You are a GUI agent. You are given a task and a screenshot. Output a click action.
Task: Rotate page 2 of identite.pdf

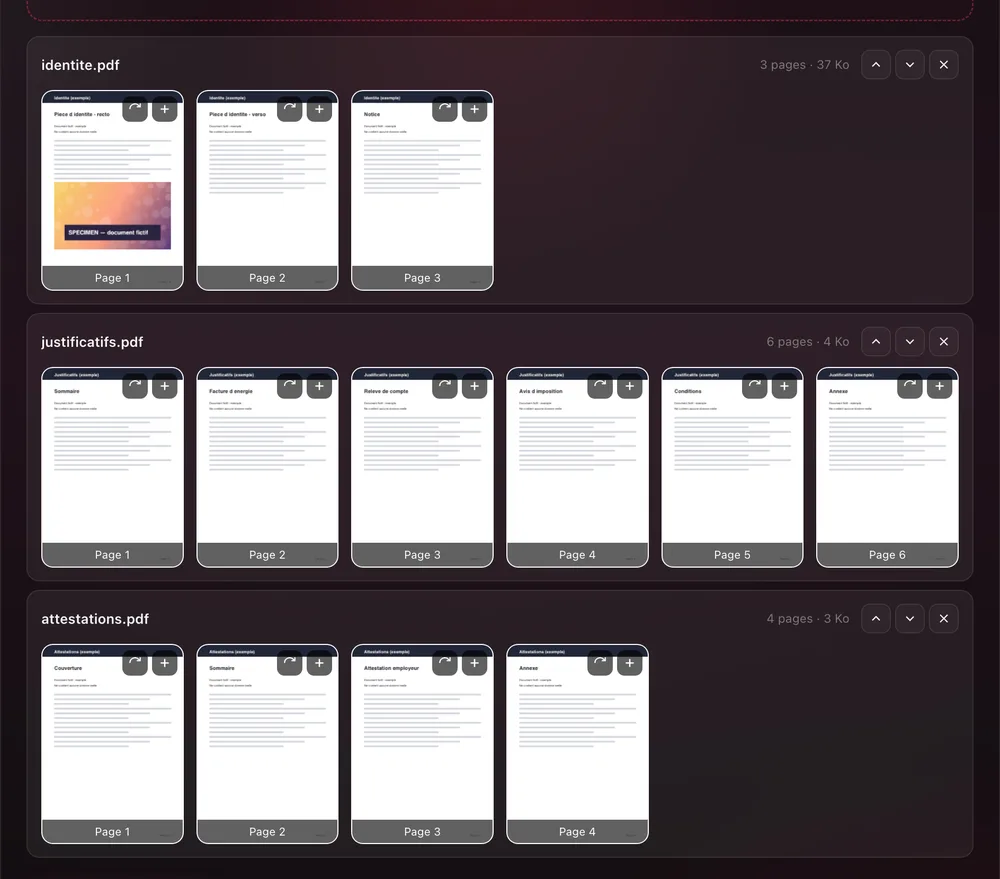tap(290, 108)
